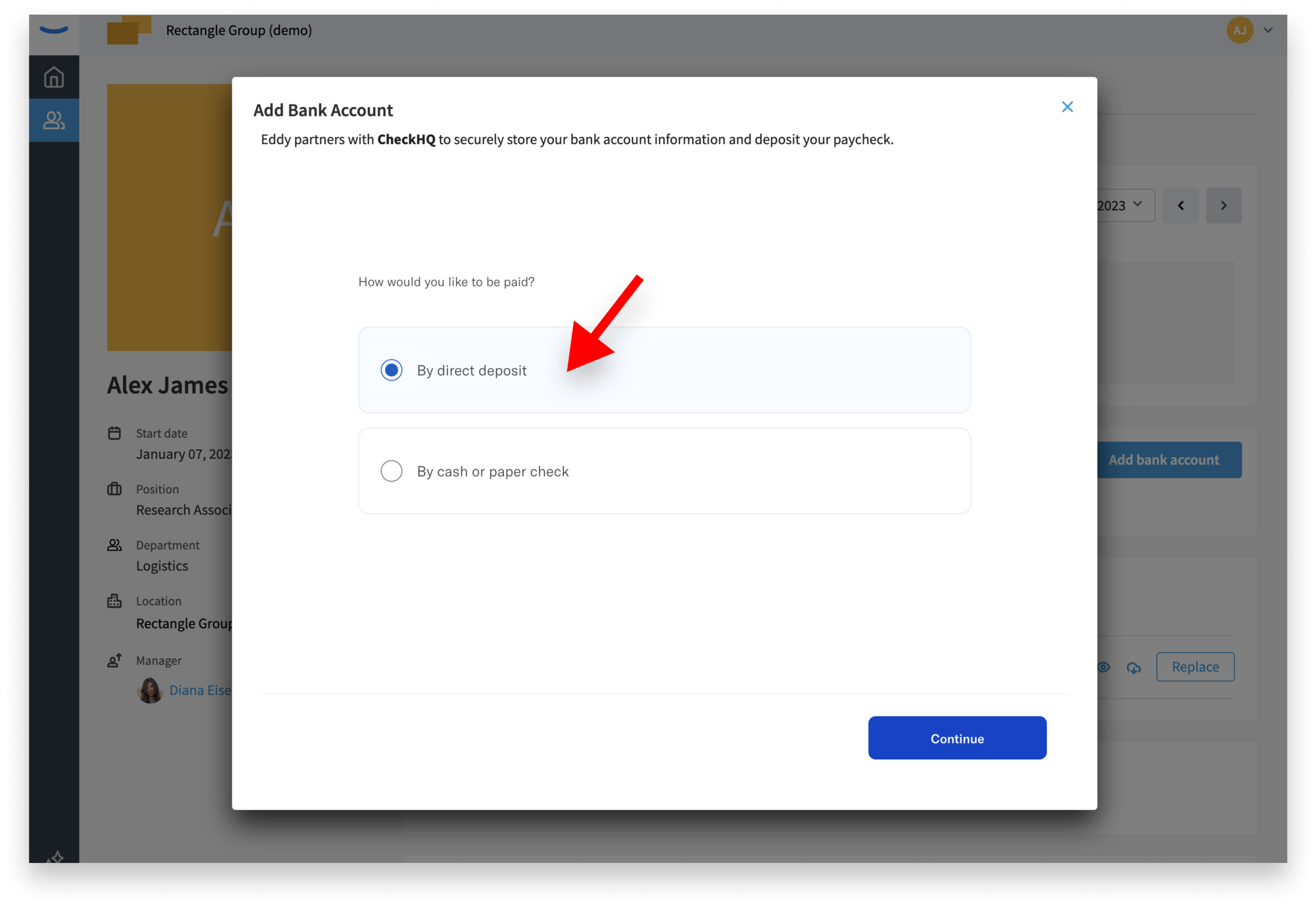Click the Start date calendar icon
The height and width of the screenshot is (906, 1316).
[x=114, y=433]
